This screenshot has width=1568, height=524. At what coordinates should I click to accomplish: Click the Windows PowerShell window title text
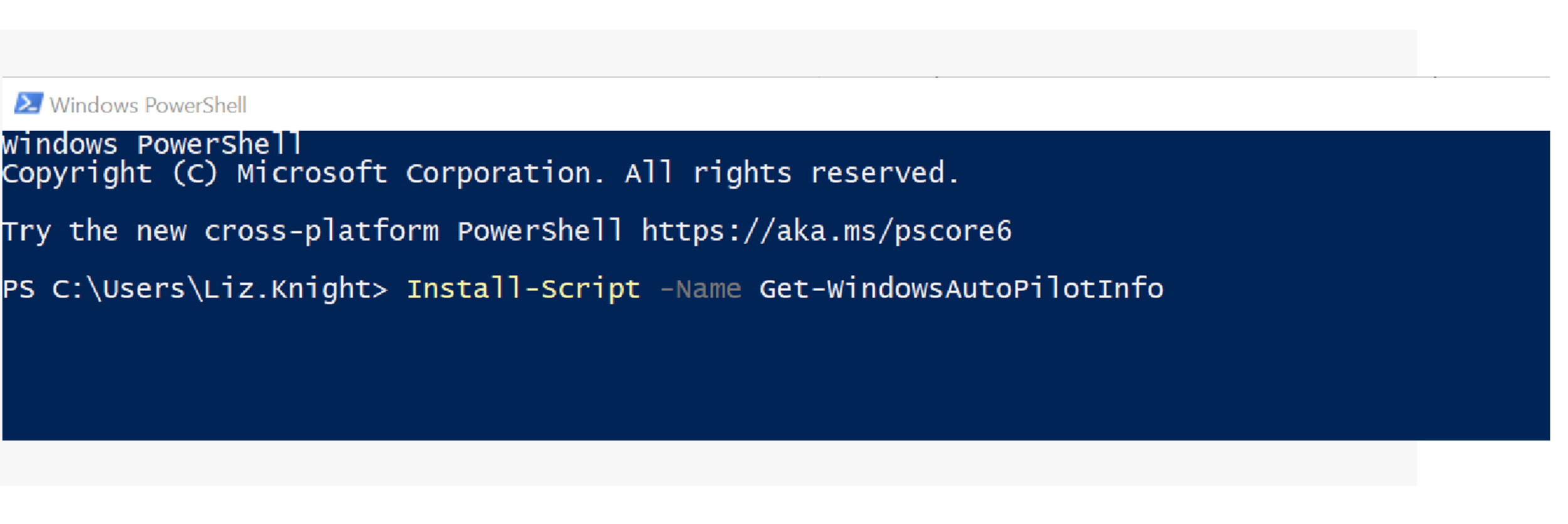tap(148, 105)
